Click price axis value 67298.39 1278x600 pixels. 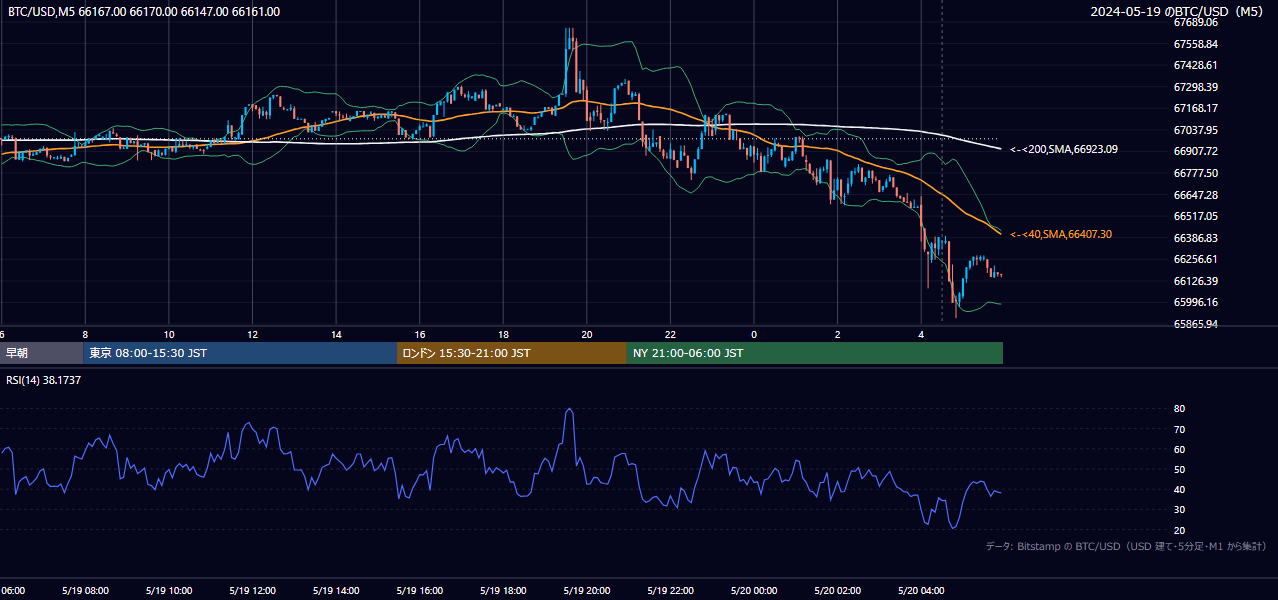pos(1195,87)
